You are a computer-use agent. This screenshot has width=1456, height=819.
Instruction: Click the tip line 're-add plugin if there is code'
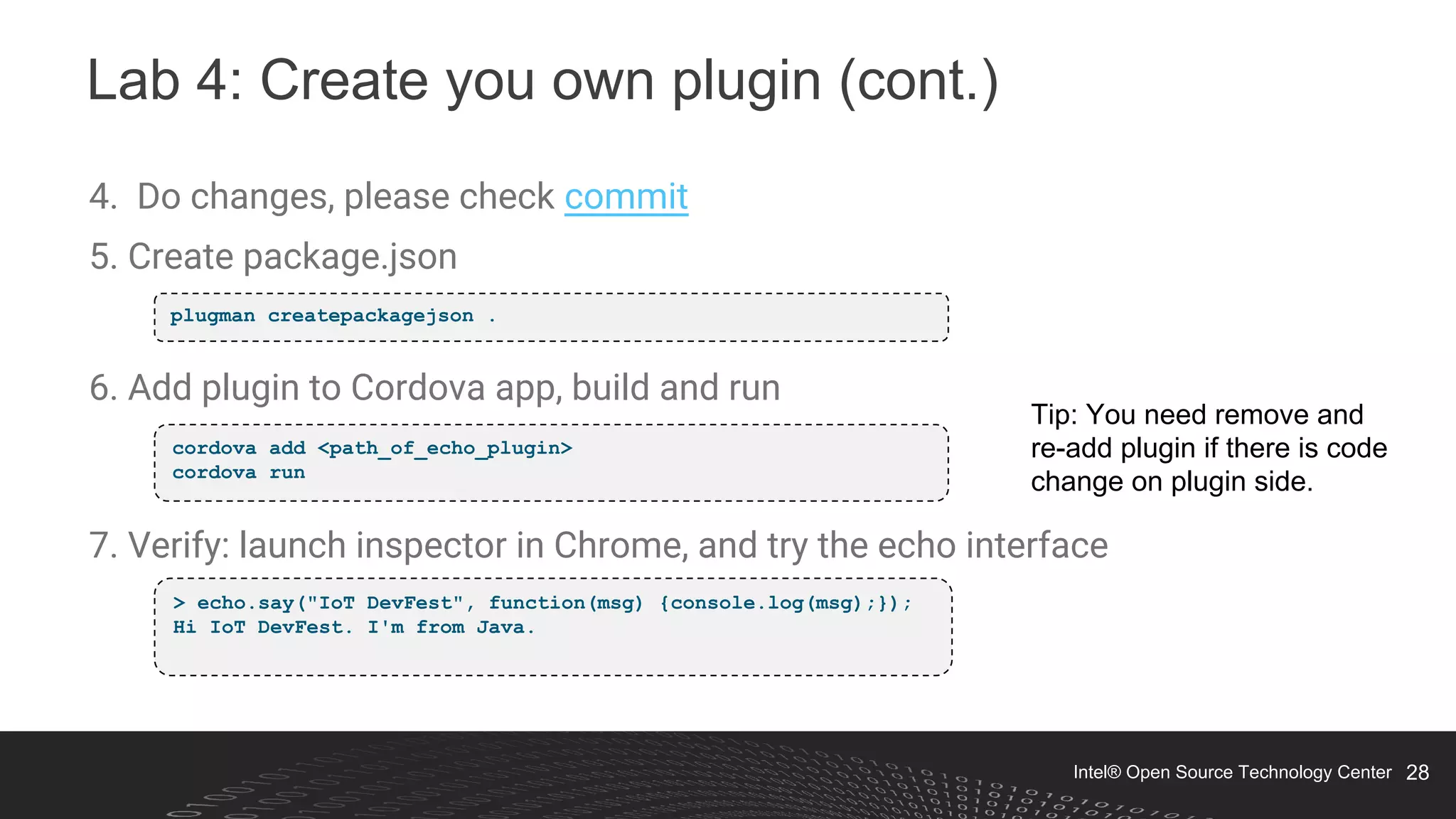[x=1209, y=449]
